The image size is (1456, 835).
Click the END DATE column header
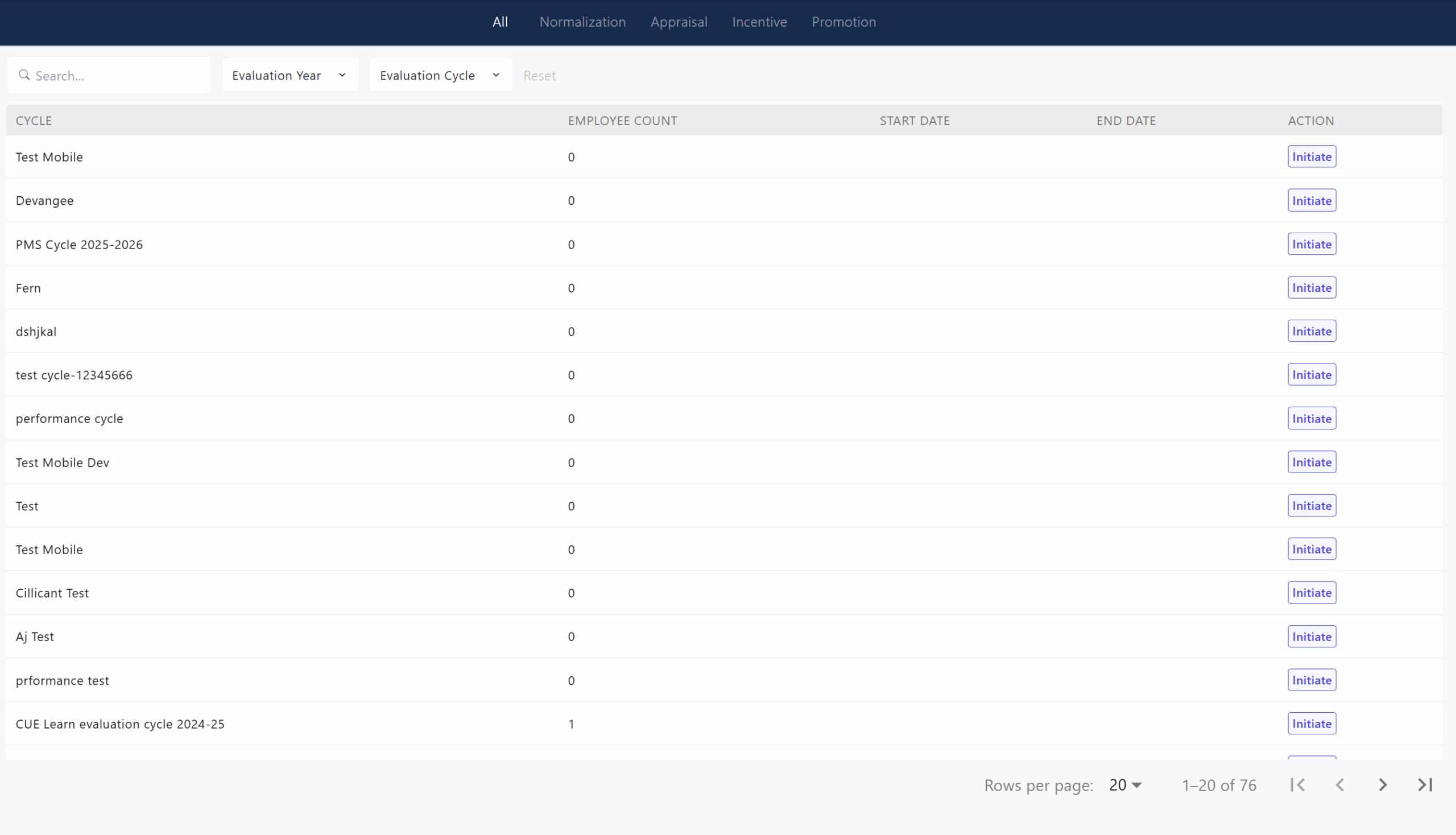point(1126,121)
